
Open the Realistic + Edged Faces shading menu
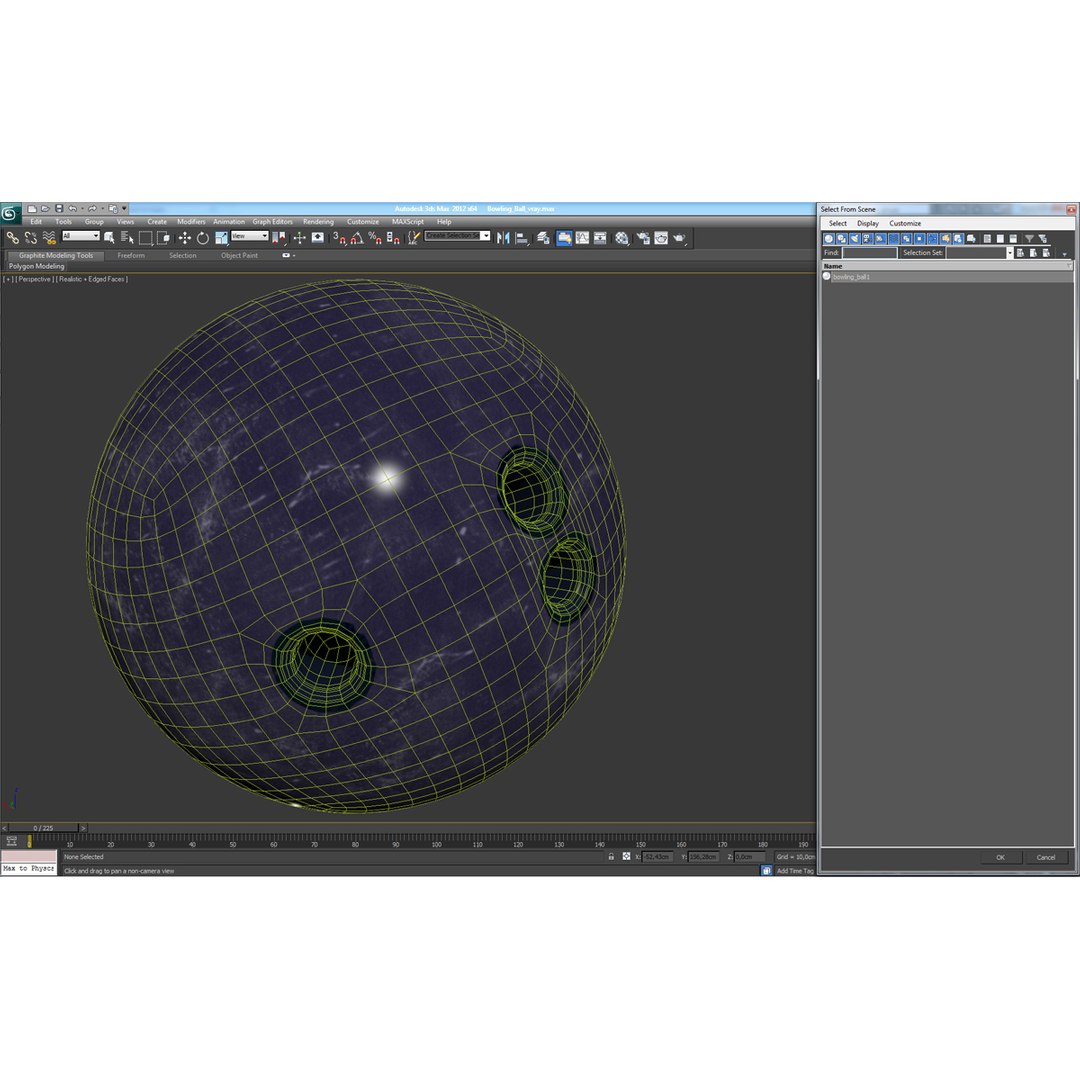92,280
